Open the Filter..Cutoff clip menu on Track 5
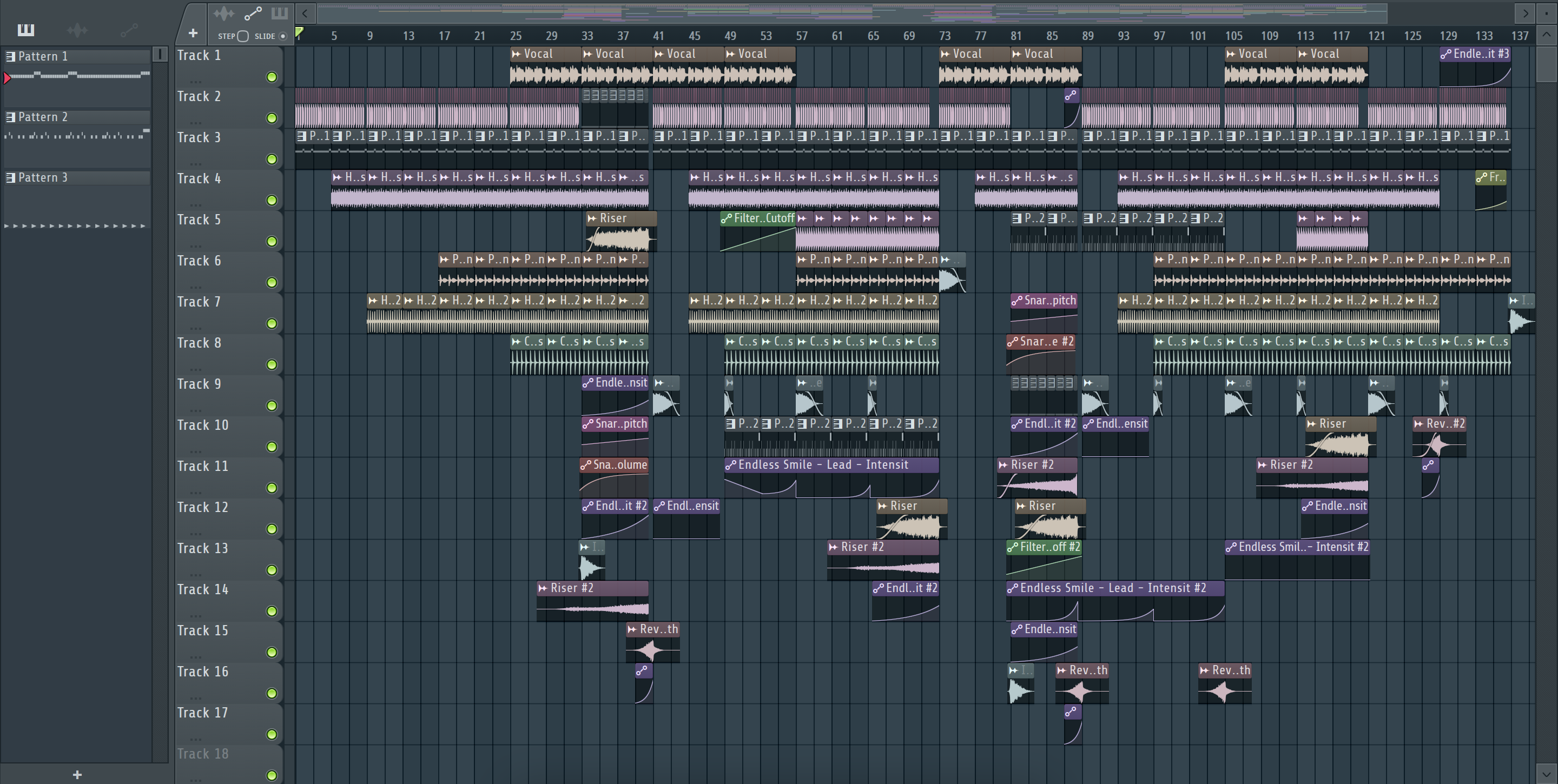The width and height of the screenshot is (1558, 784). (x=727, y=218)
